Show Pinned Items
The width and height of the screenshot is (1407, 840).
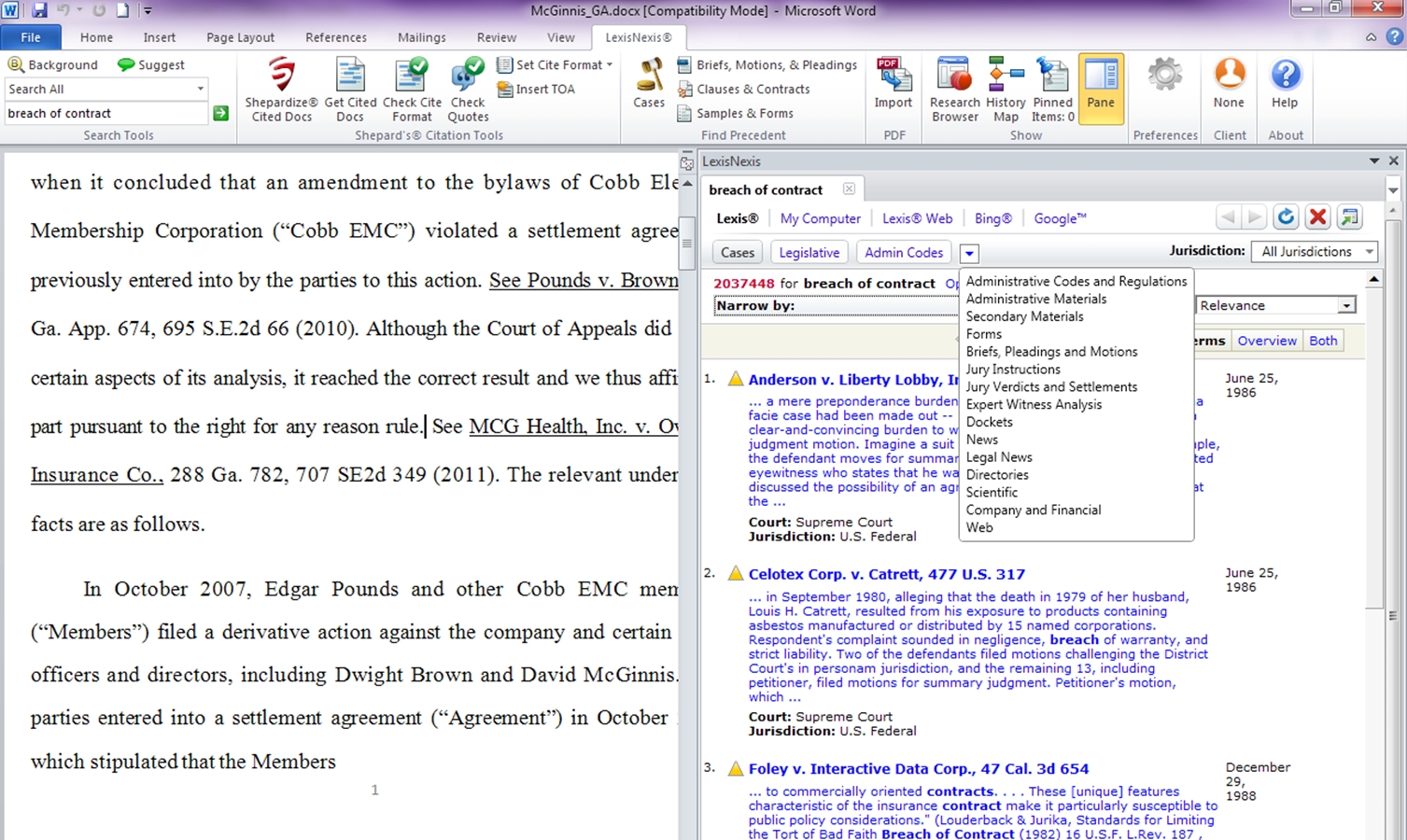(x=1052, y=90)
